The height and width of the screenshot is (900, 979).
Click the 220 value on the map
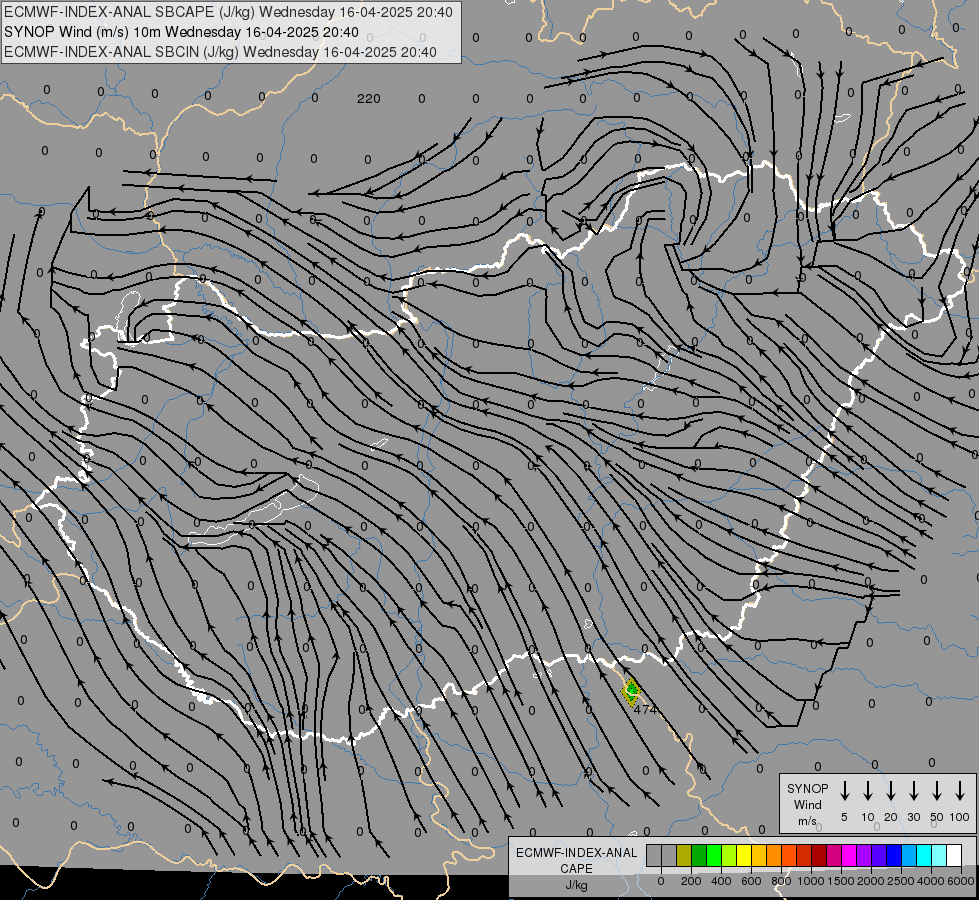369,99
